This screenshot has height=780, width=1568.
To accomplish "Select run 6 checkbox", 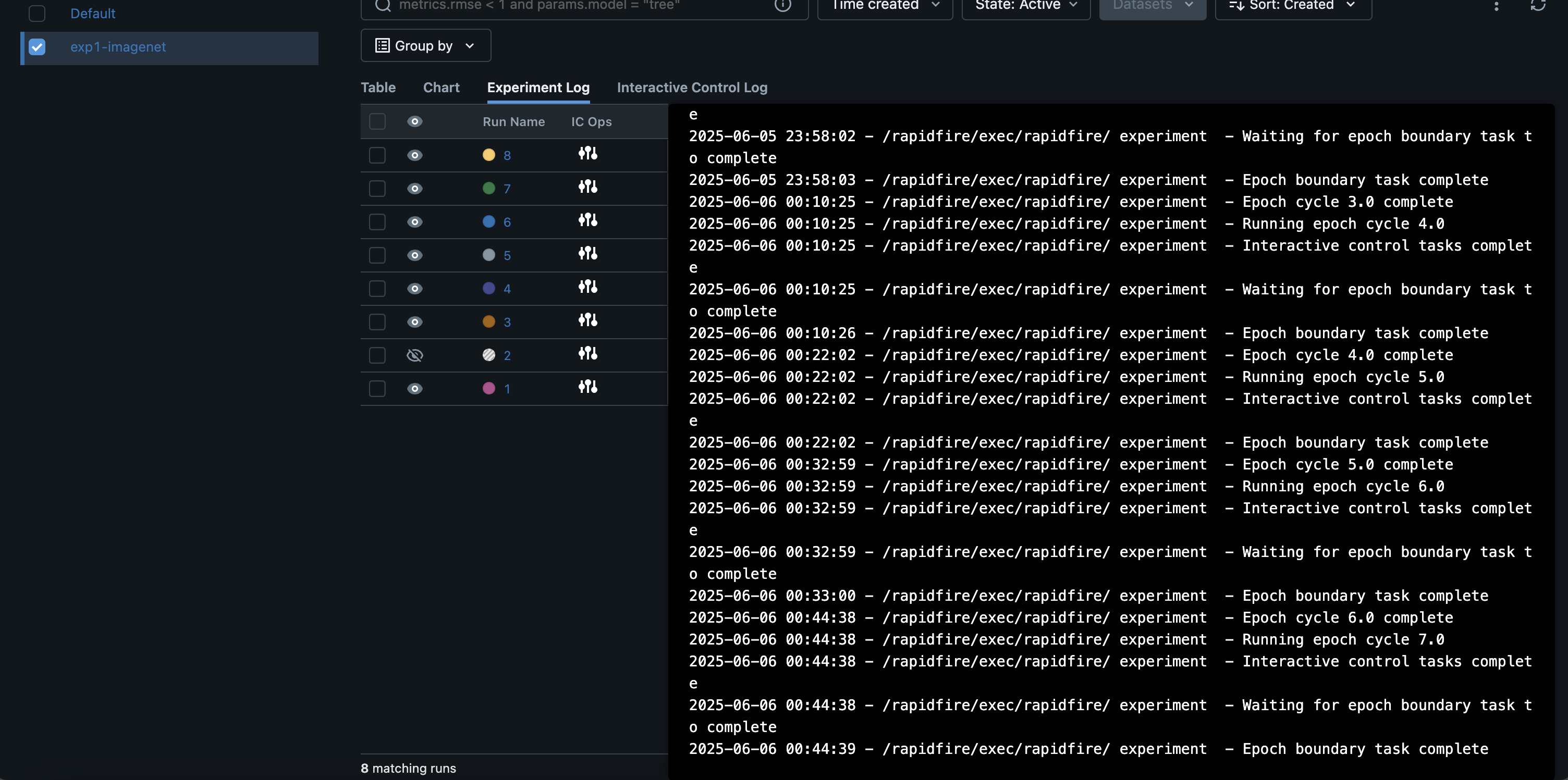I will coord(377,222).
